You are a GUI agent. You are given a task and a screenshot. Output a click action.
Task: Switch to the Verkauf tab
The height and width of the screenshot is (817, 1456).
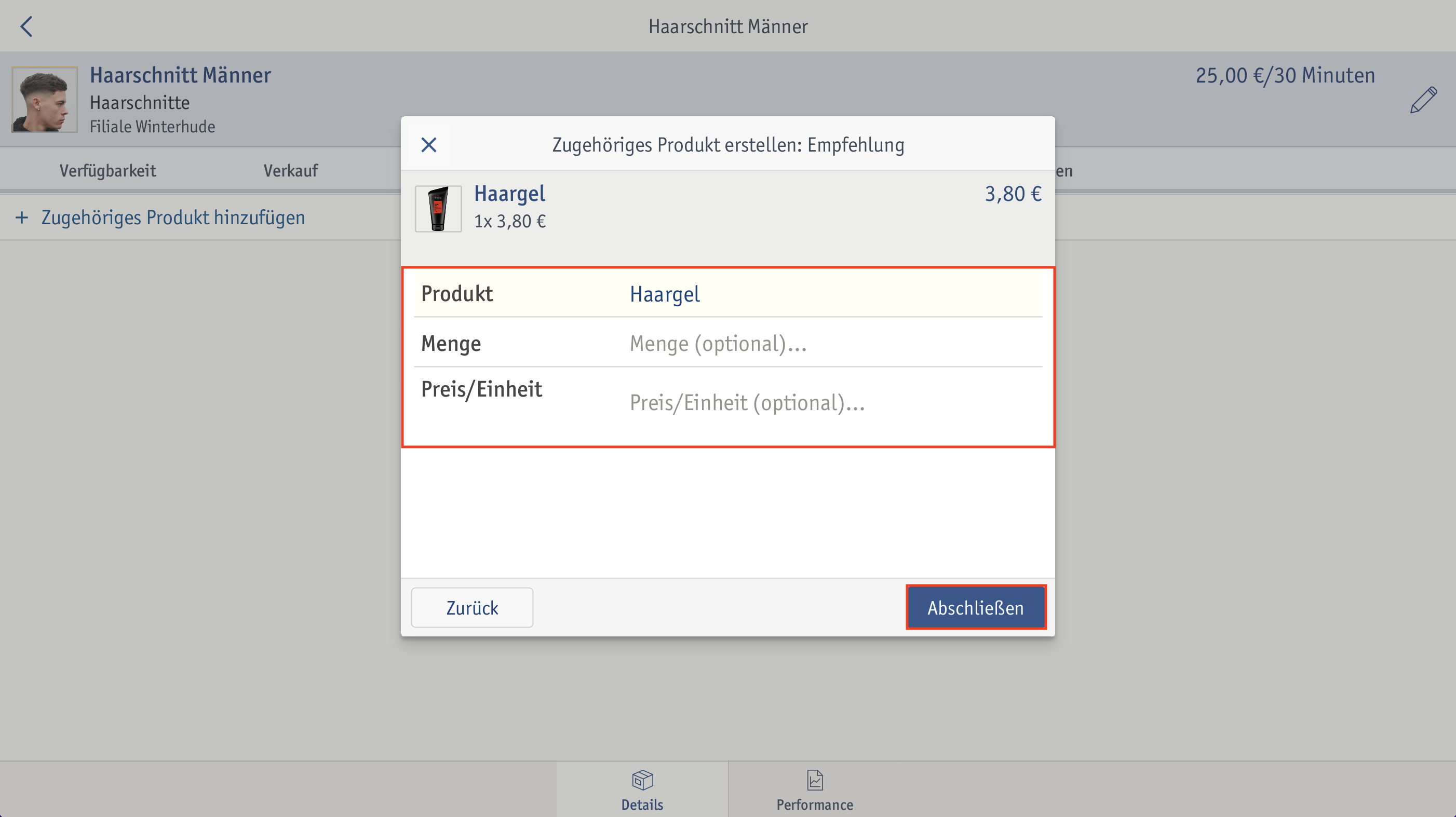click(x=290, y=171)
